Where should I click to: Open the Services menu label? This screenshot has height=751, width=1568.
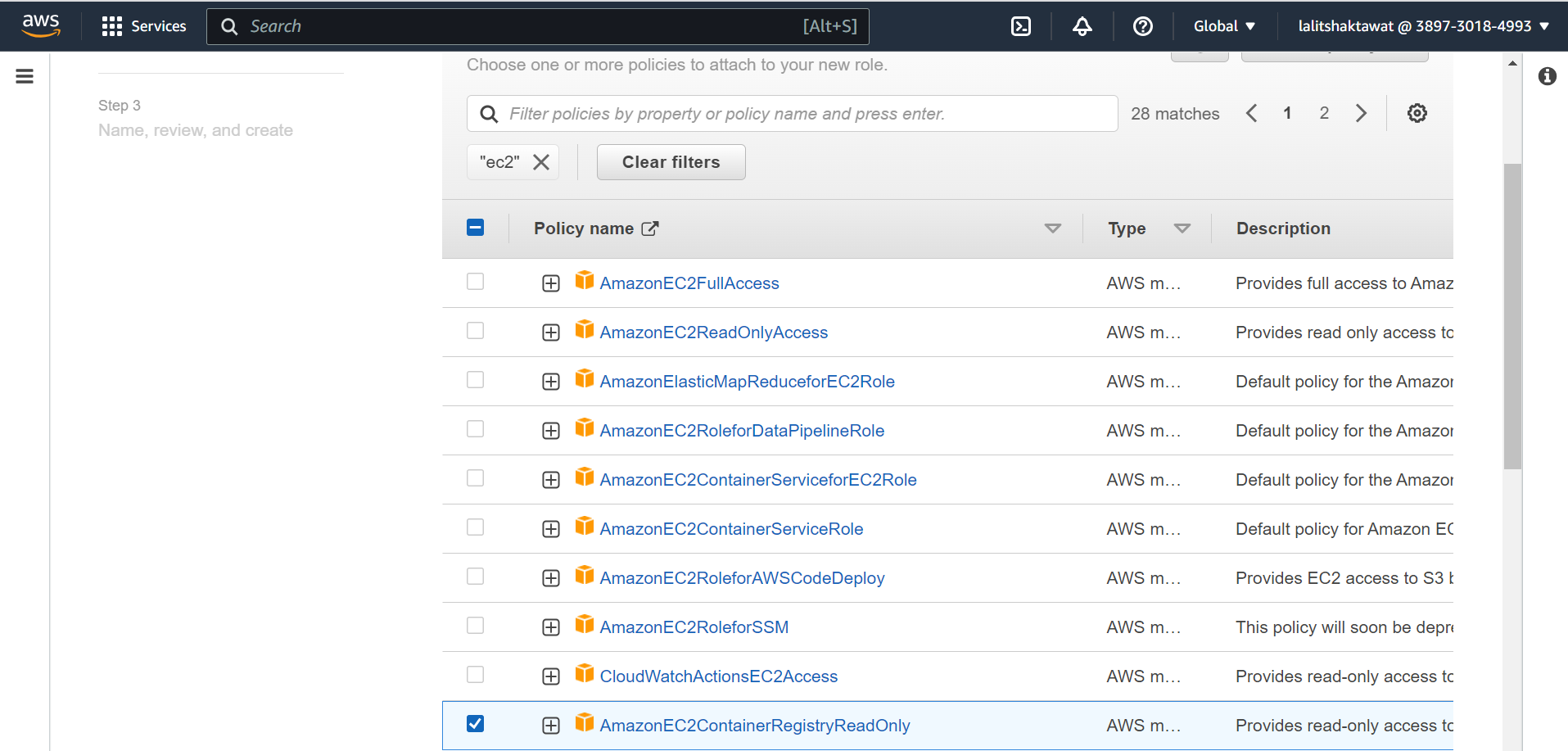[159, 26]
